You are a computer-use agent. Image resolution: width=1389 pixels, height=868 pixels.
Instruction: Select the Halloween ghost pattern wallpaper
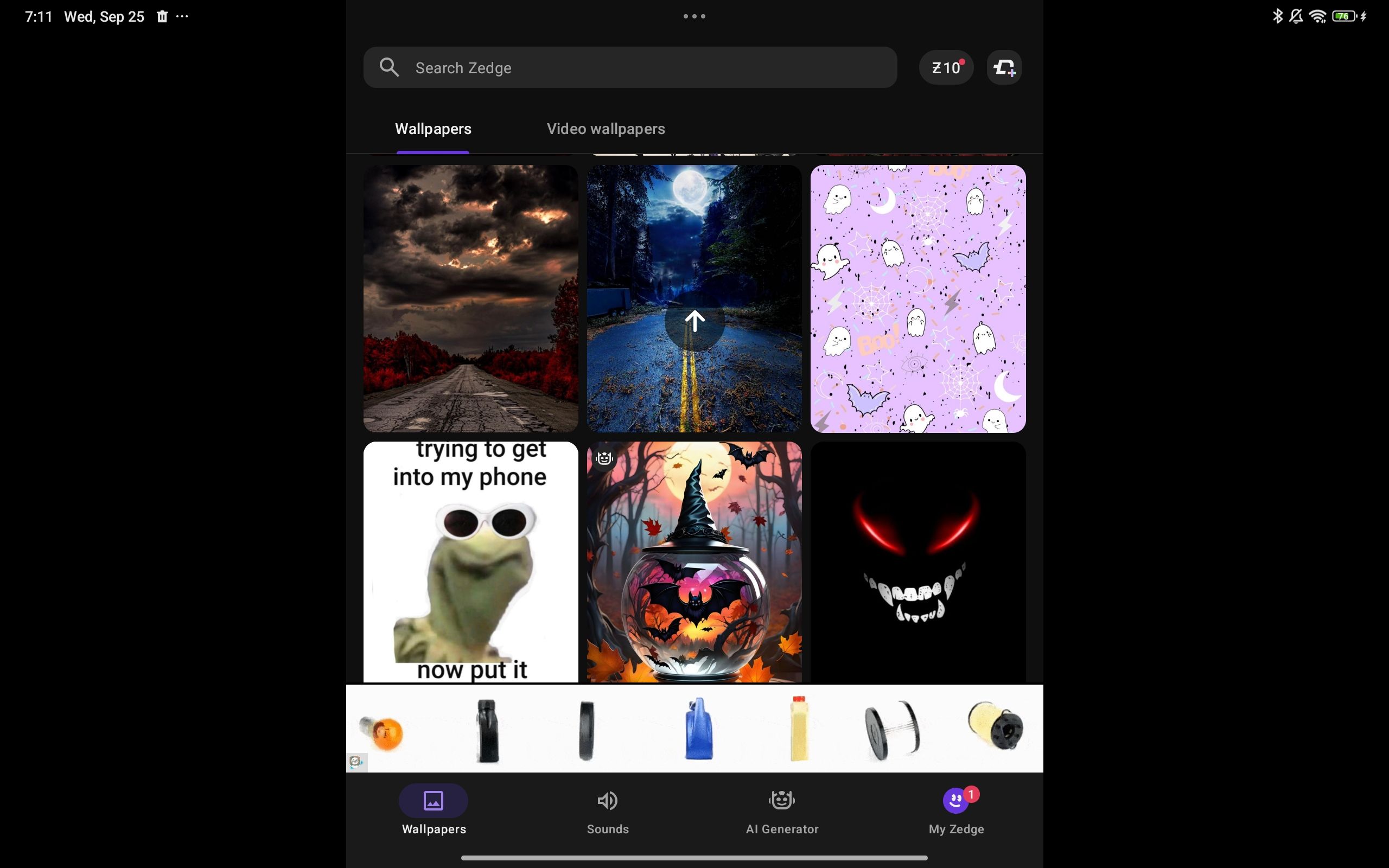(x=917, y=298)
